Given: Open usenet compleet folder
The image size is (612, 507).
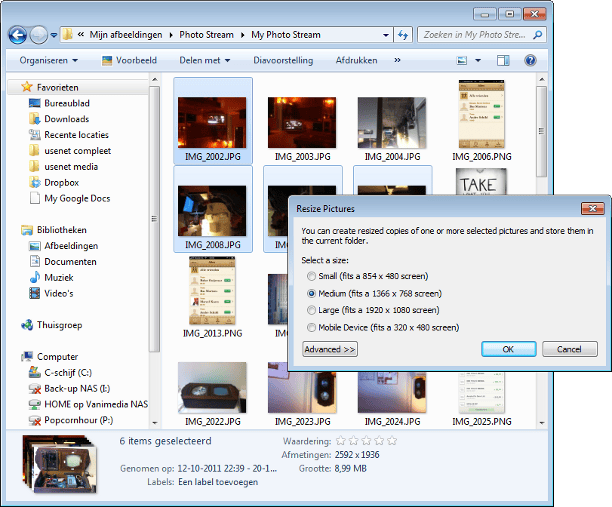Looking at the screenshot, I should click(x=70, y=151).
